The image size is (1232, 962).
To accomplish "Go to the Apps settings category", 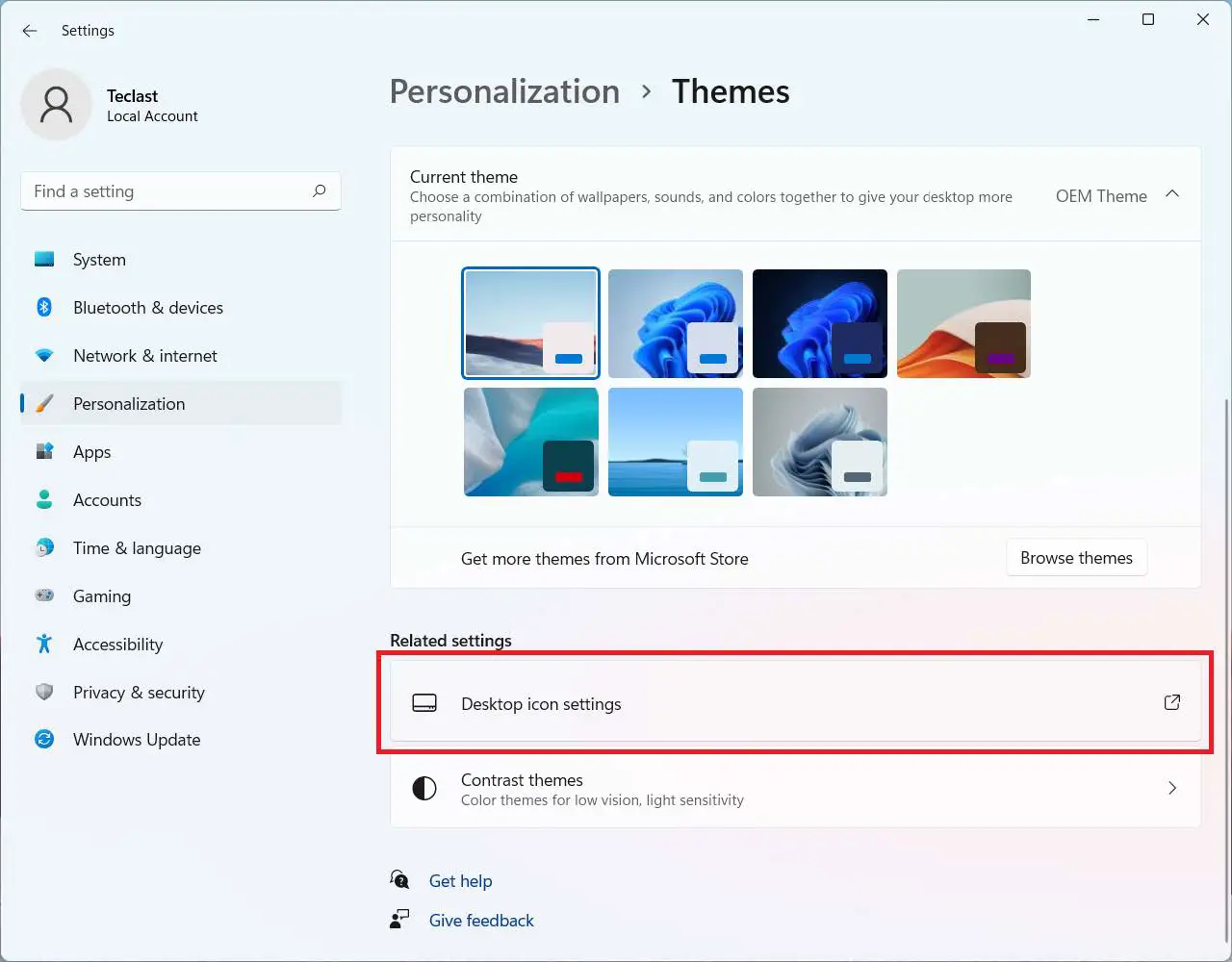I will (x=92, y=452).
